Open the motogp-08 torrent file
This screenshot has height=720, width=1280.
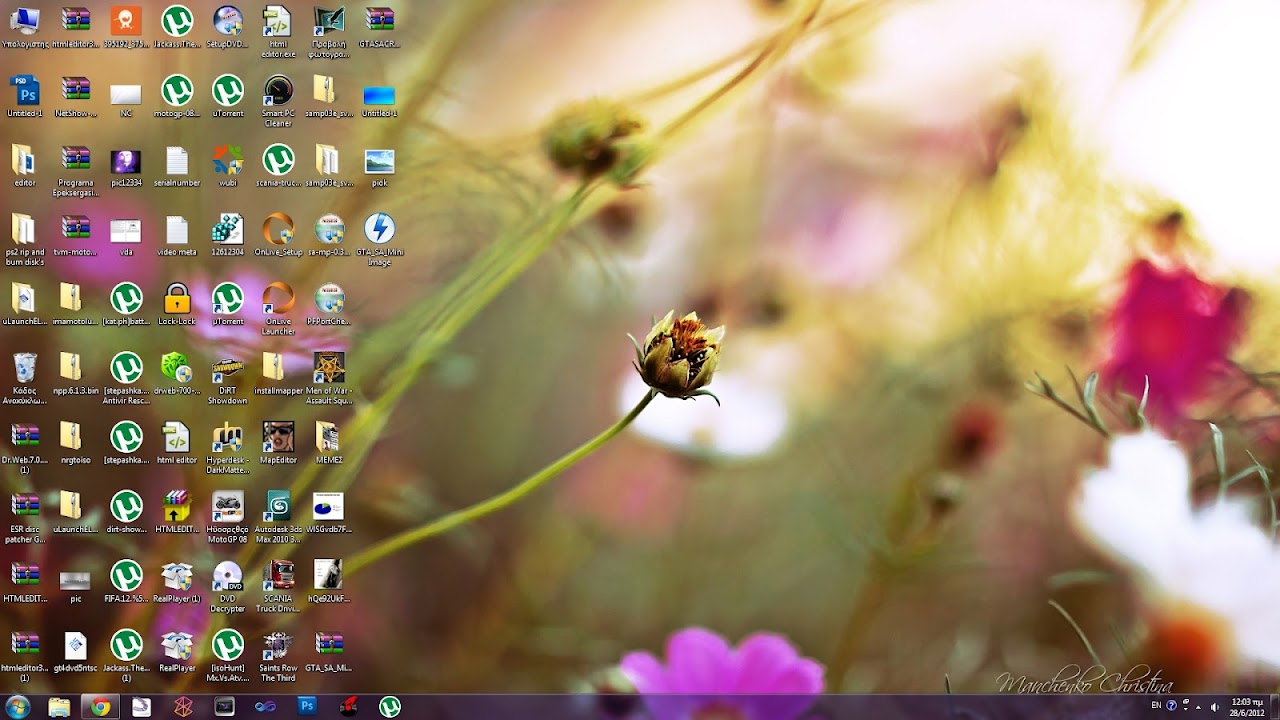(x=176, y=97)
